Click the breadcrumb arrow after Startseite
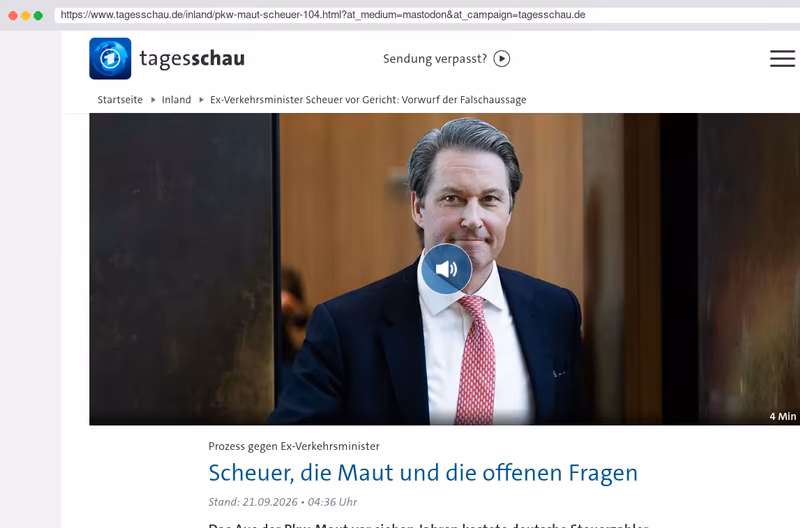Image resolution: width=800 pixels, height=528 pixels. pyautogui.click(x=153, y=99)
